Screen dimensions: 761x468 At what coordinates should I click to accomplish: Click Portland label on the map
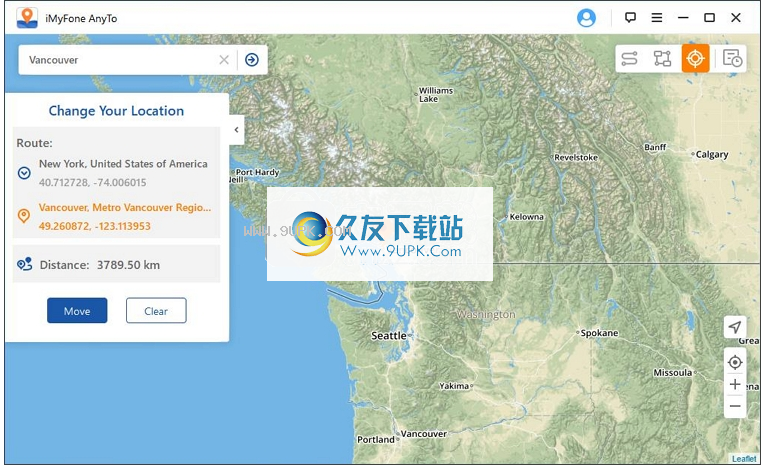click(376, 439)
